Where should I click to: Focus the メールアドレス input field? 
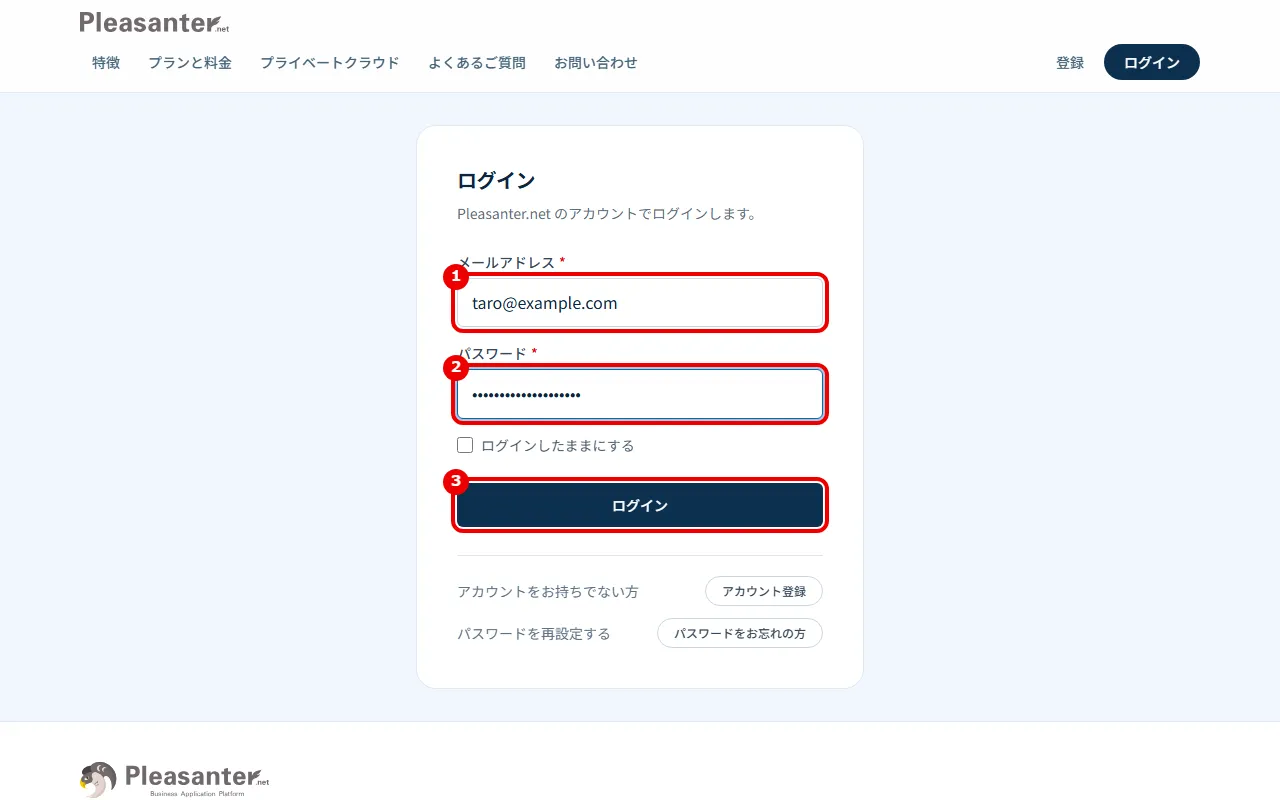[x=640, y=303]
